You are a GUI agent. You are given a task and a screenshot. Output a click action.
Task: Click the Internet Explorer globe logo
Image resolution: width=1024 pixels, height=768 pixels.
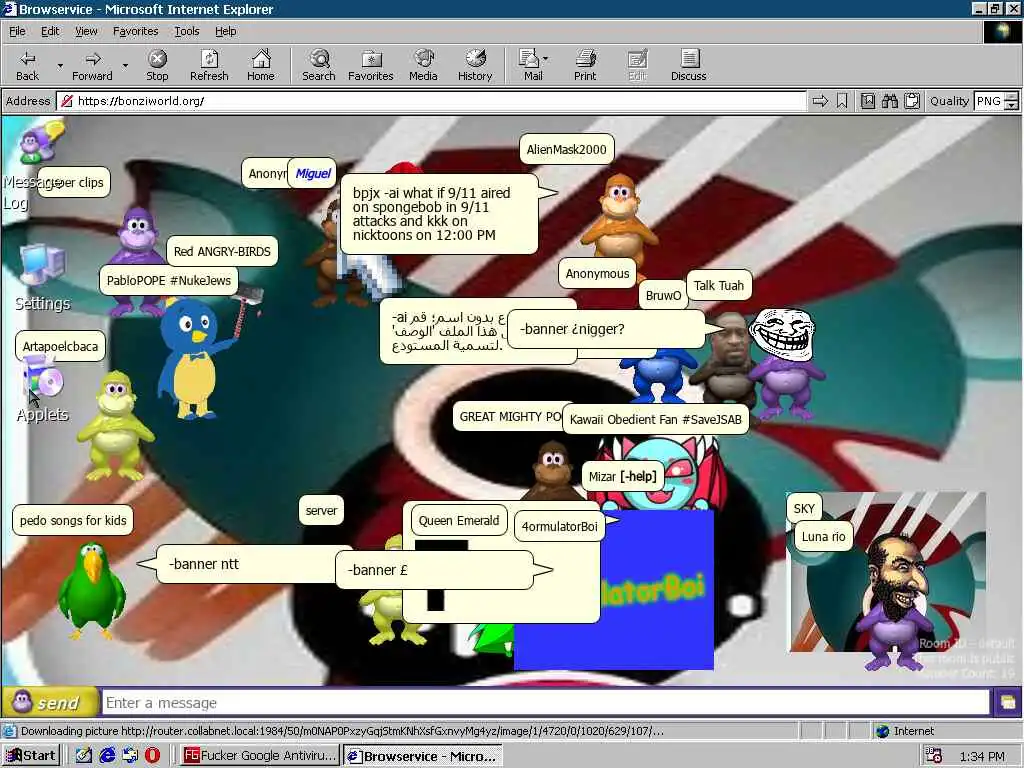(1002, 31)
